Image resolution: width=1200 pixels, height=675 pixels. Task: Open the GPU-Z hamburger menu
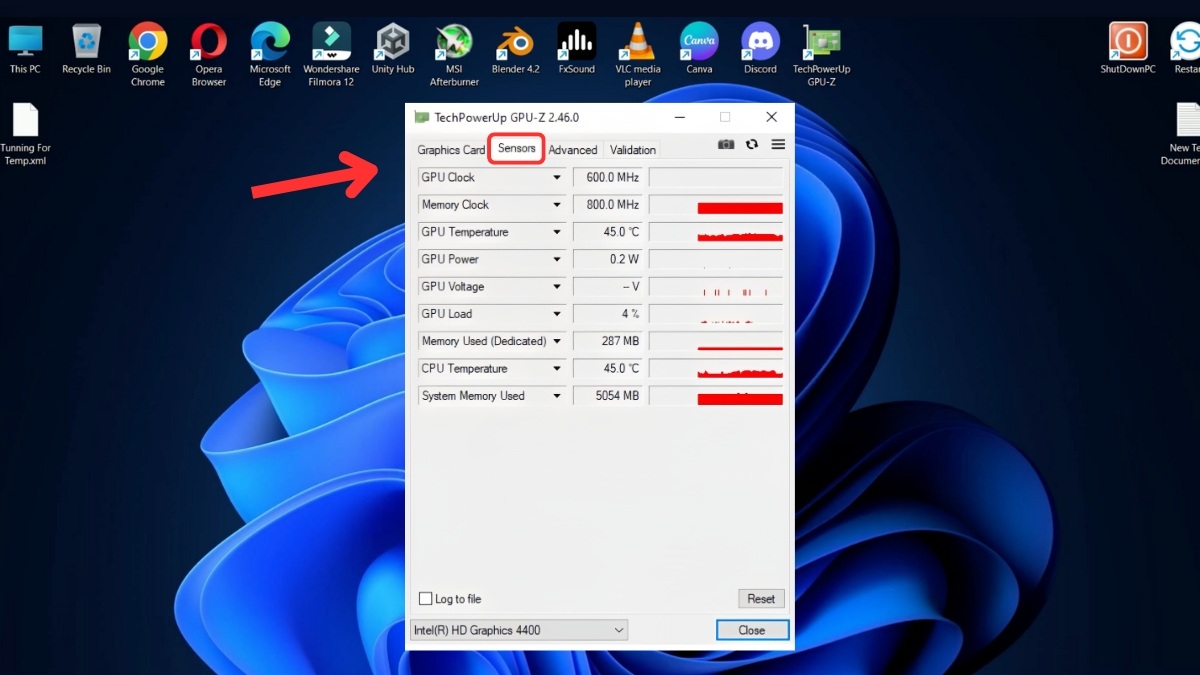point(778,145)
